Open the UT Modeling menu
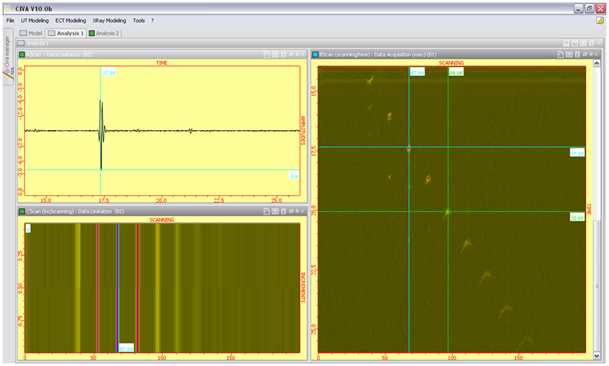Screen dimensions: 609x366 (35, 21)
